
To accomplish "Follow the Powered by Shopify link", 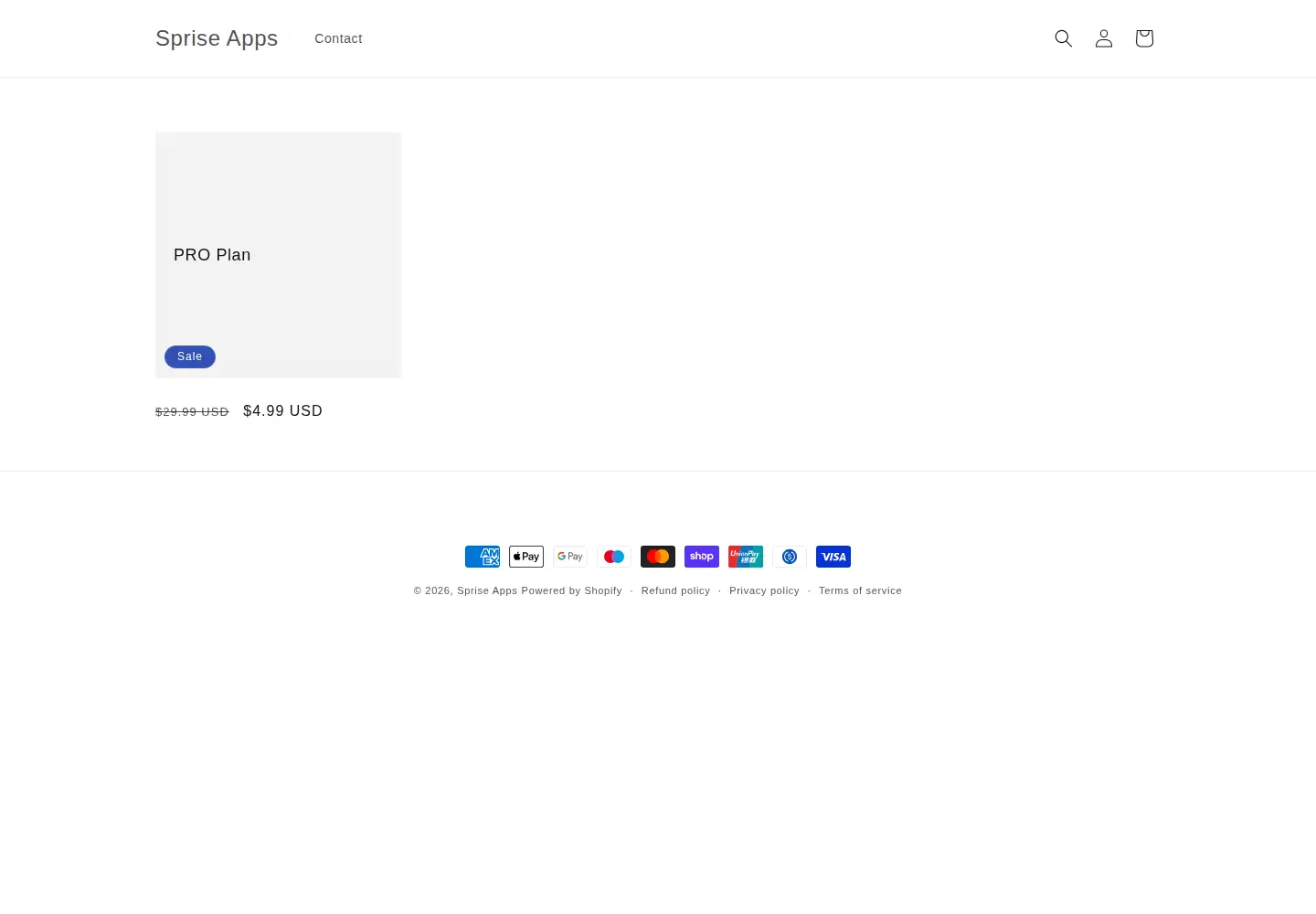I will coord(572,590).
